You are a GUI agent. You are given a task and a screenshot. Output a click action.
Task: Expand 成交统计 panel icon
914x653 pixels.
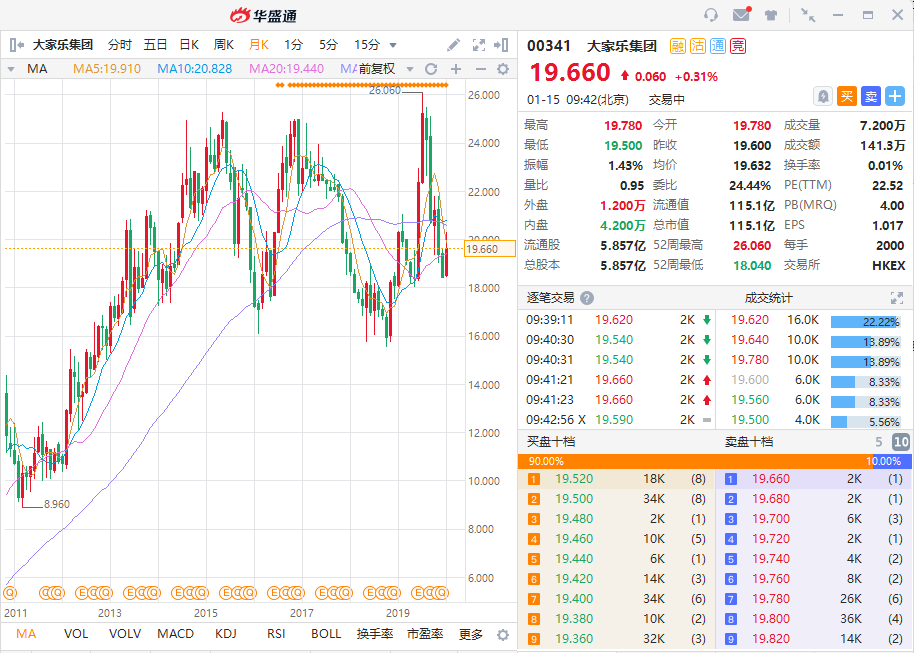[897, 298]
